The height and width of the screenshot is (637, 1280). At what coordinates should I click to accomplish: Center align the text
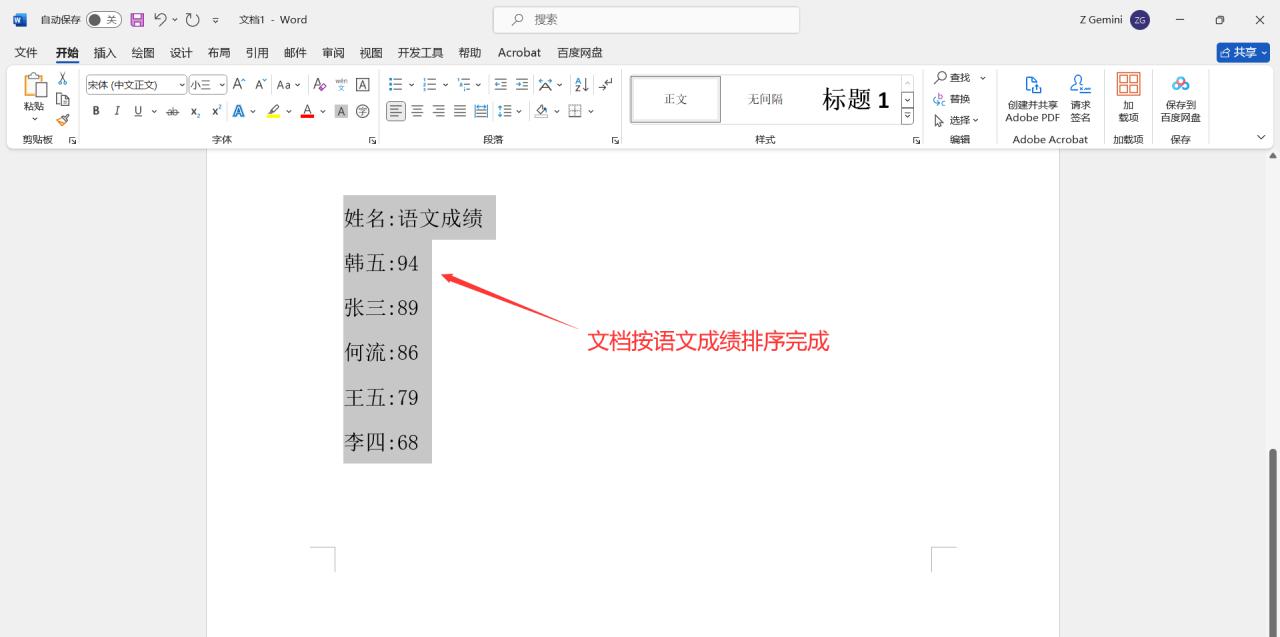(x=418, y=111)
